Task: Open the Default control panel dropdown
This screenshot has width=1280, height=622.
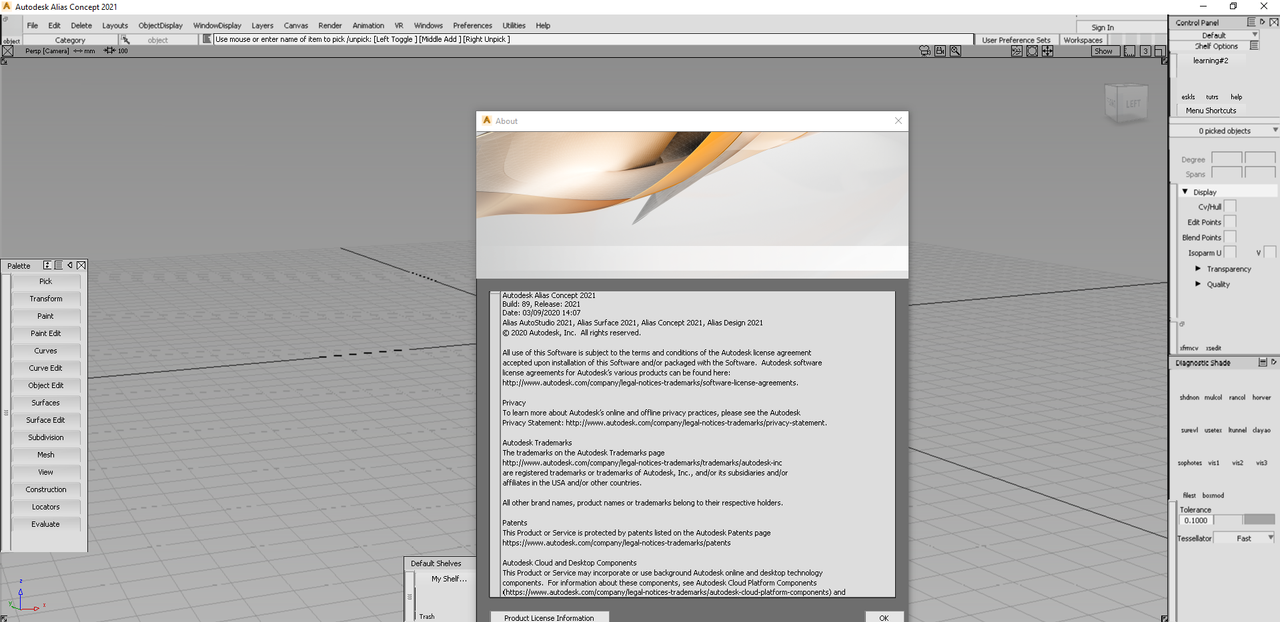Action: tap(1214, 35)
